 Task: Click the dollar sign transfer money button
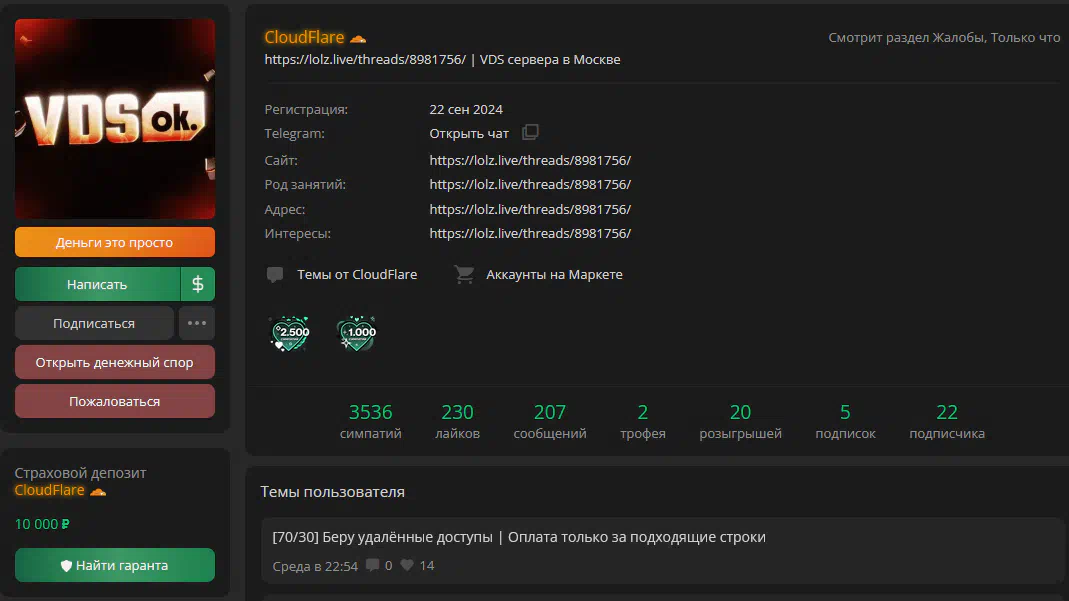(198, 284)
